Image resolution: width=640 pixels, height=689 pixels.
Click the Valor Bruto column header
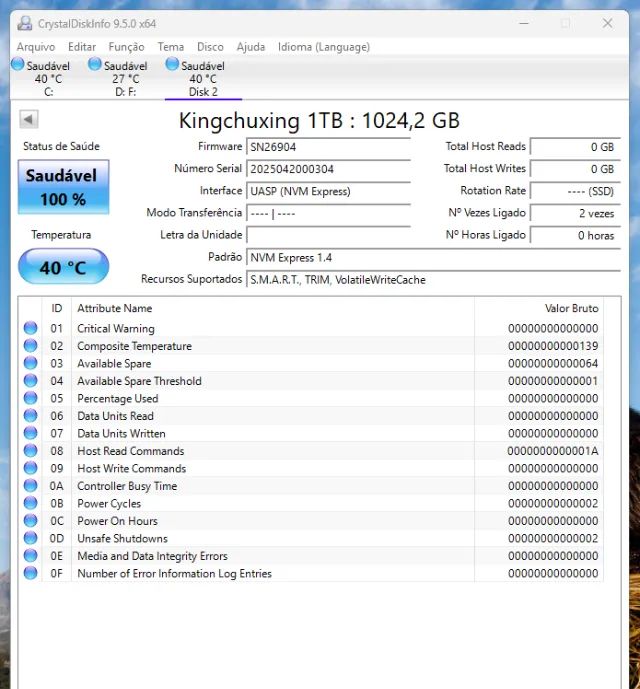(x=571, y=308)
